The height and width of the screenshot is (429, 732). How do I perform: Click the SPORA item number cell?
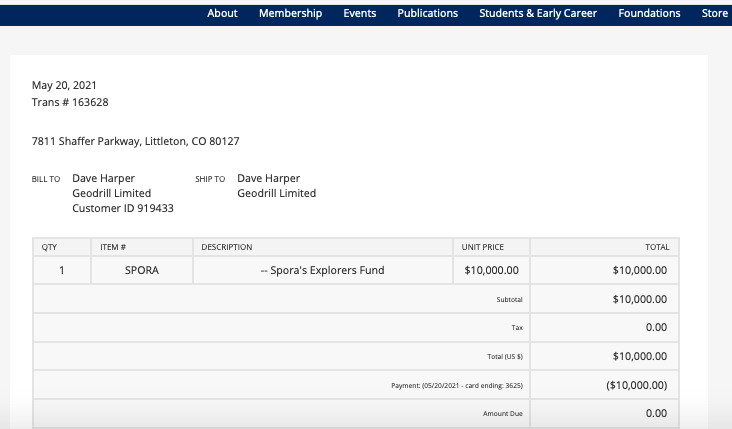(x=141, y=270)
